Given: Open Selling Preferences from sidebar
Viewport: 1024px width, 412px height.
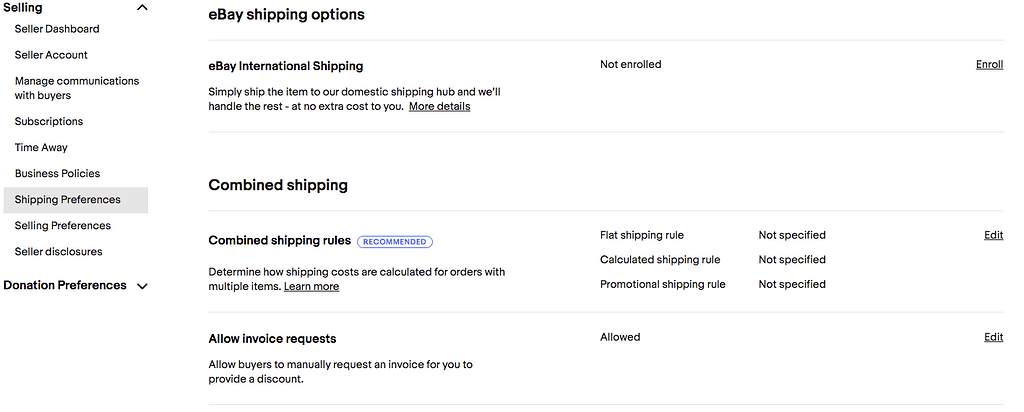Looking at the screenshot, I should point(62,226).
